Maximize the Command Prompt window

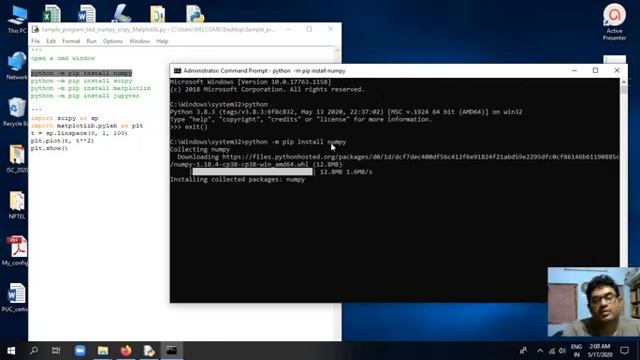pyautogui.click(x=596, y=71)
